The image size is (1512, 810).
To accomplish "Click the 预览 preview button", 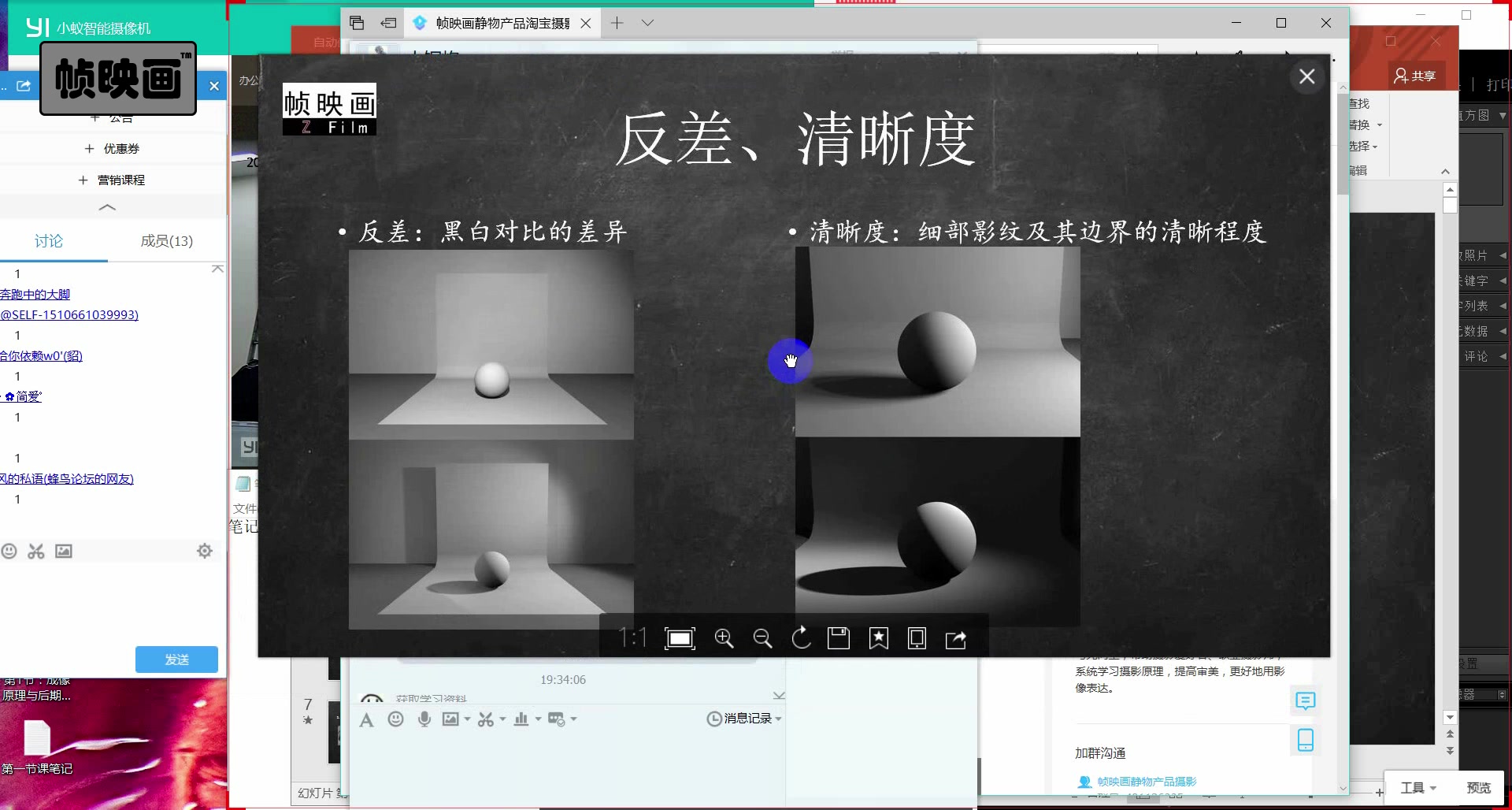I will click(1478, 788).
